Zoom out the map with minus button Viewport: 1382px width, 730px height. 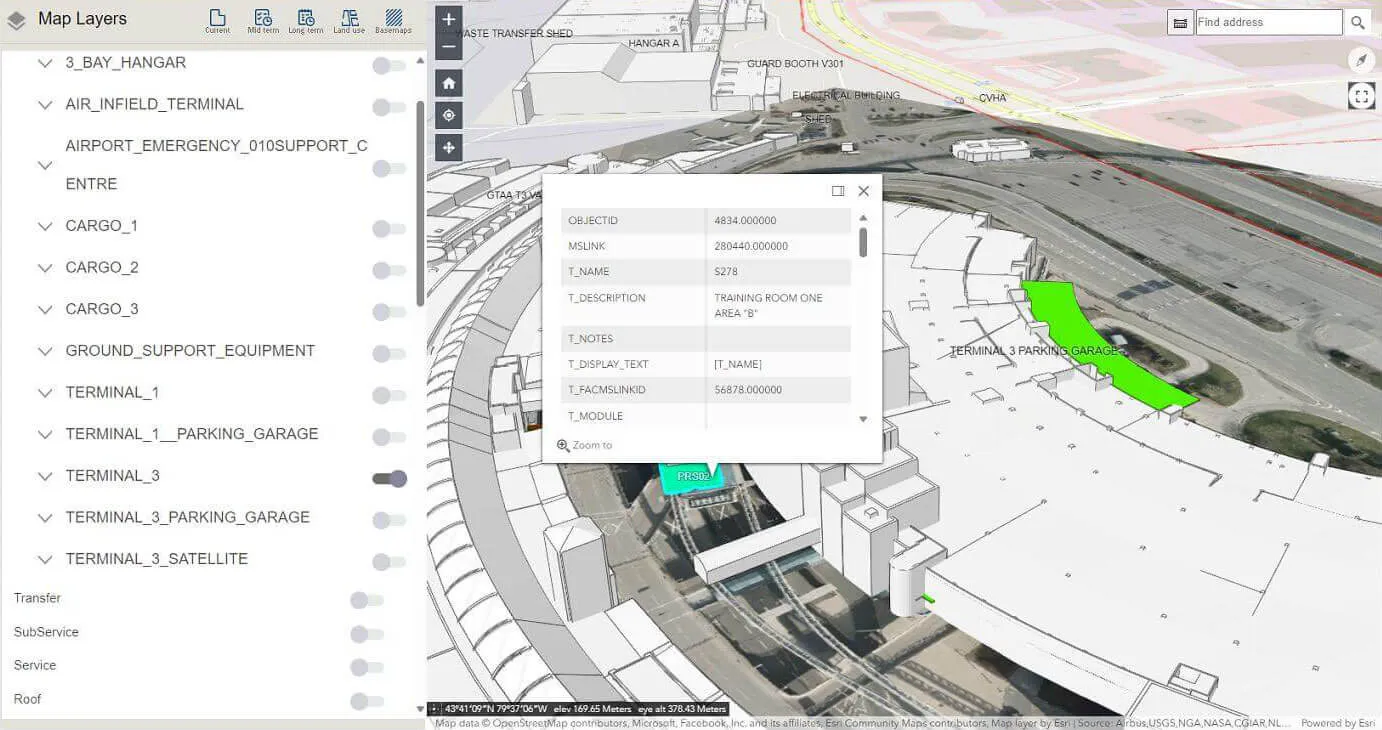pyautogui.click(x=449, y=47)
